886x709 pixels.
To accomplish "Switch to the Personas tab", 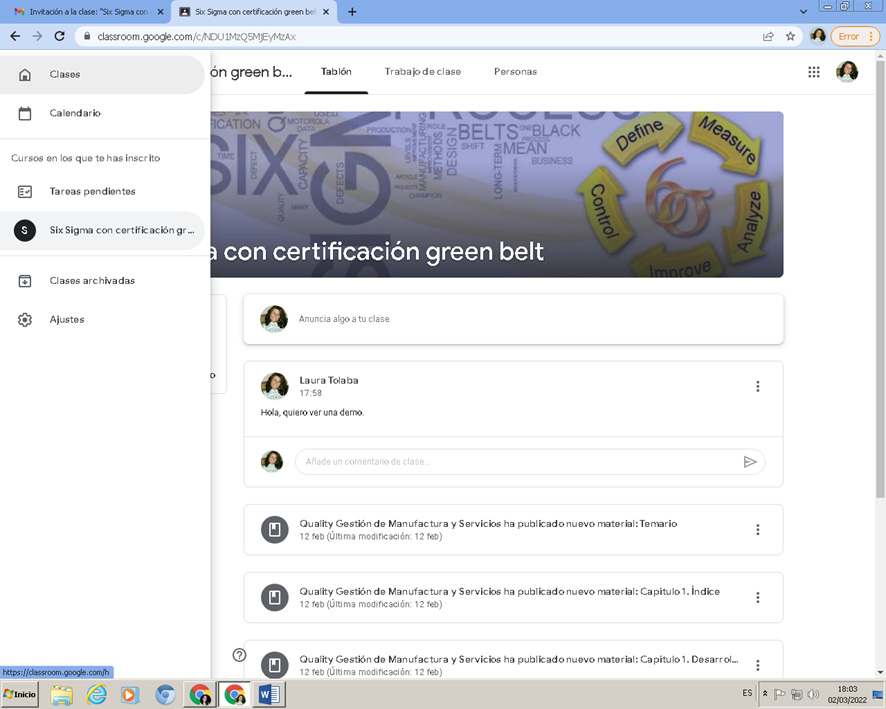I will point(515,72).
